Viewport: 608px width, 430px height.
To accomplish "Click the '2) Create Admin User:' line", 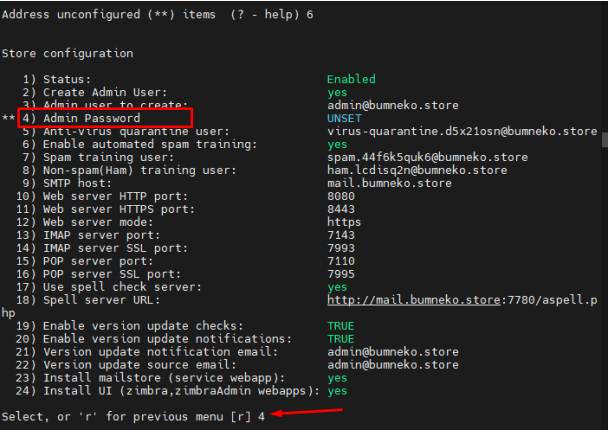I will [95, 92].
